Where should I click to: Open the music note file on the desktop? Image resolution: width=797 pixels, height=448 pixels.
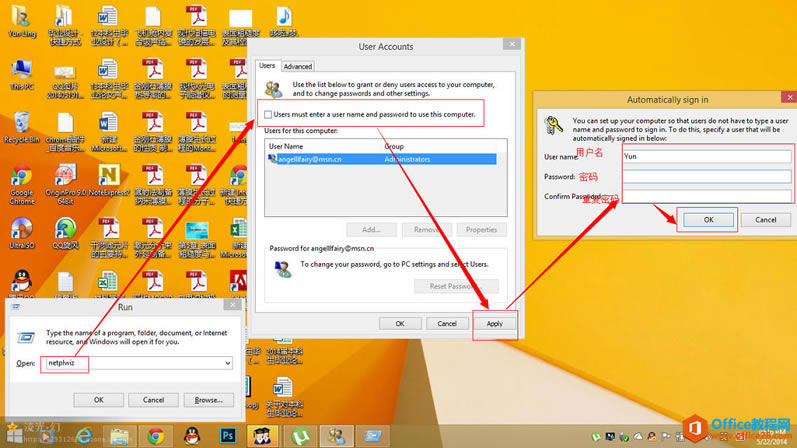pos(284,21)
